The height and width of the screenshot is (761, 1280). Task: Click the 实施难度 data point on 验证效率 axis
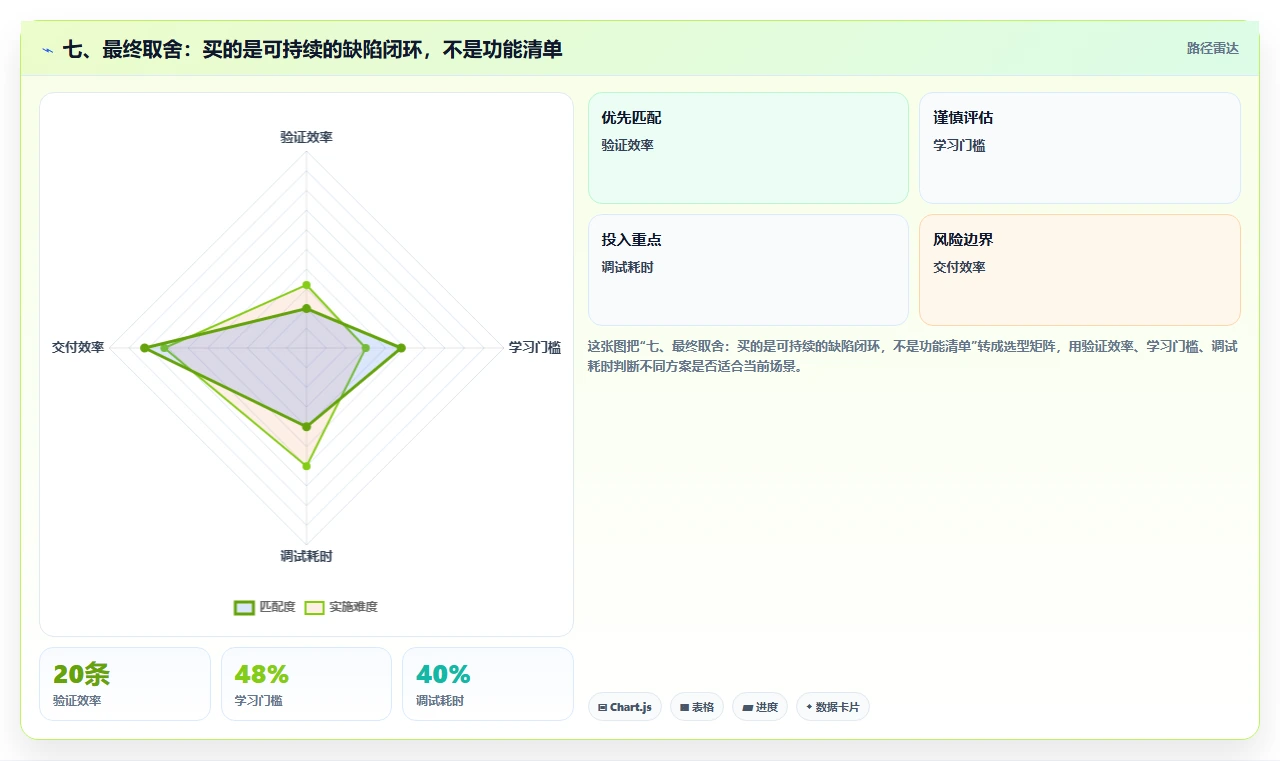(x=307, y=285)
